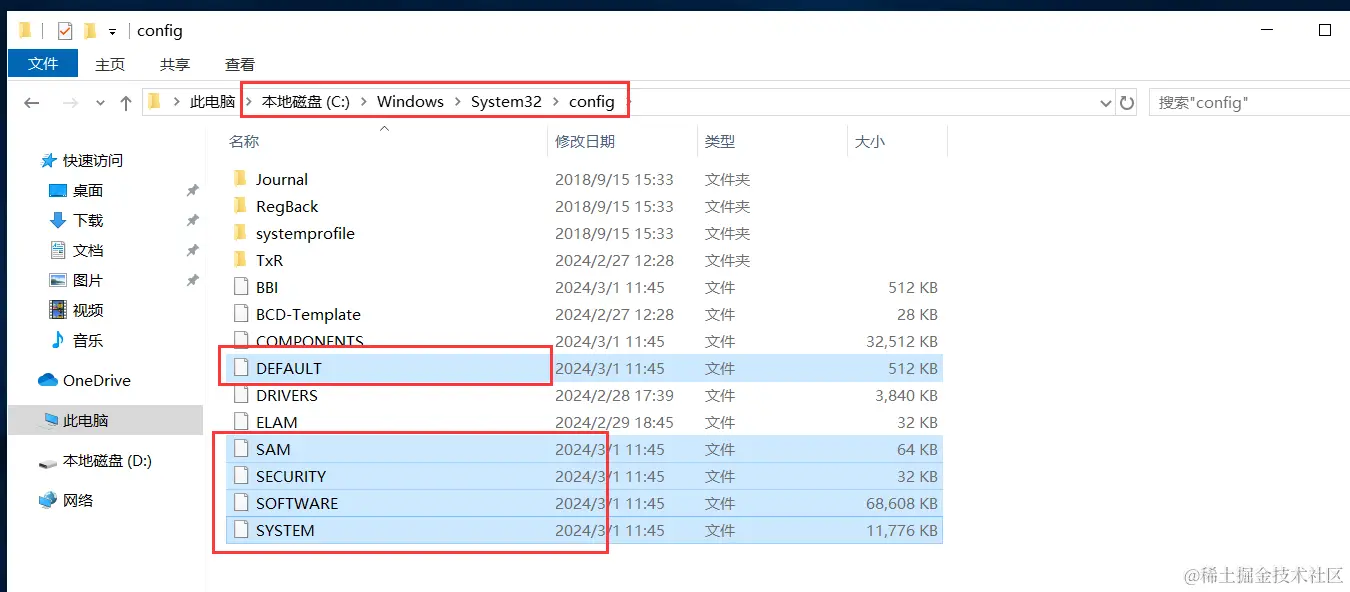Click the OneDrive cloud icon
1350x592 pixels.
coord(48,380)
